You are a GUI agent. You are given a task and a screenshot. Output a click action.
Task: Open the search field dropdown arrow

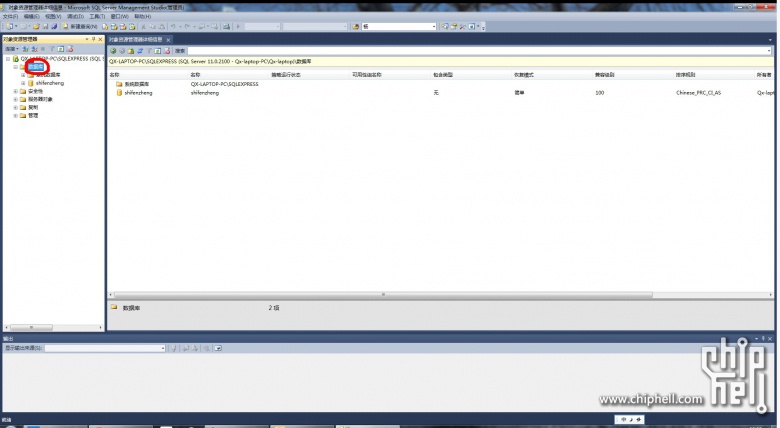click(x=769, y=51)
